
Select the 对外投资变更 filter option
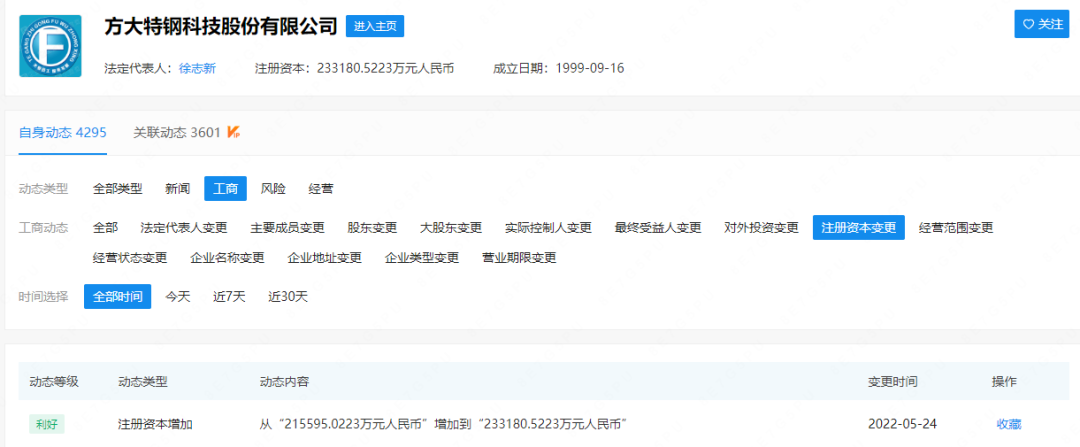[x=761, y=227]
